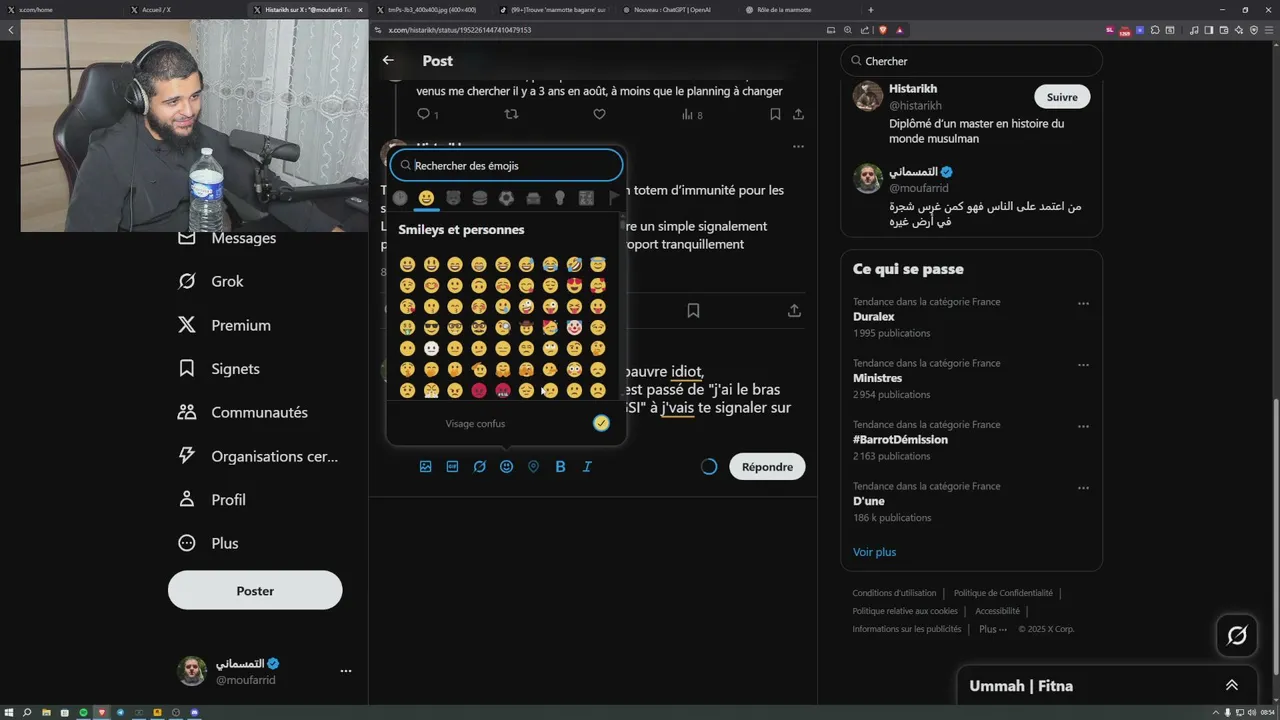1280x720 pixels.
Task: Expand the footer Plus menu
Action: pos(993,629)
